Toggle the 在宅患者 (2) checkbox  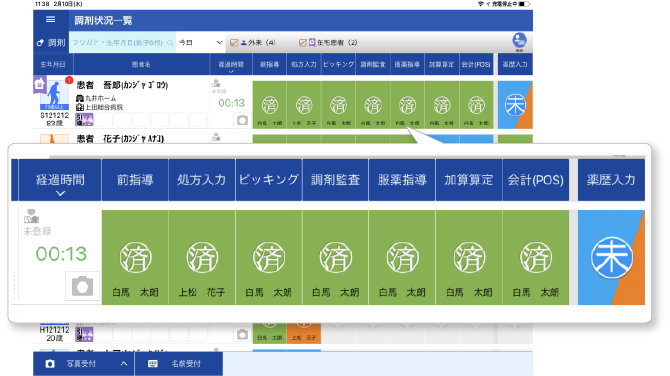tap(303, 42)
